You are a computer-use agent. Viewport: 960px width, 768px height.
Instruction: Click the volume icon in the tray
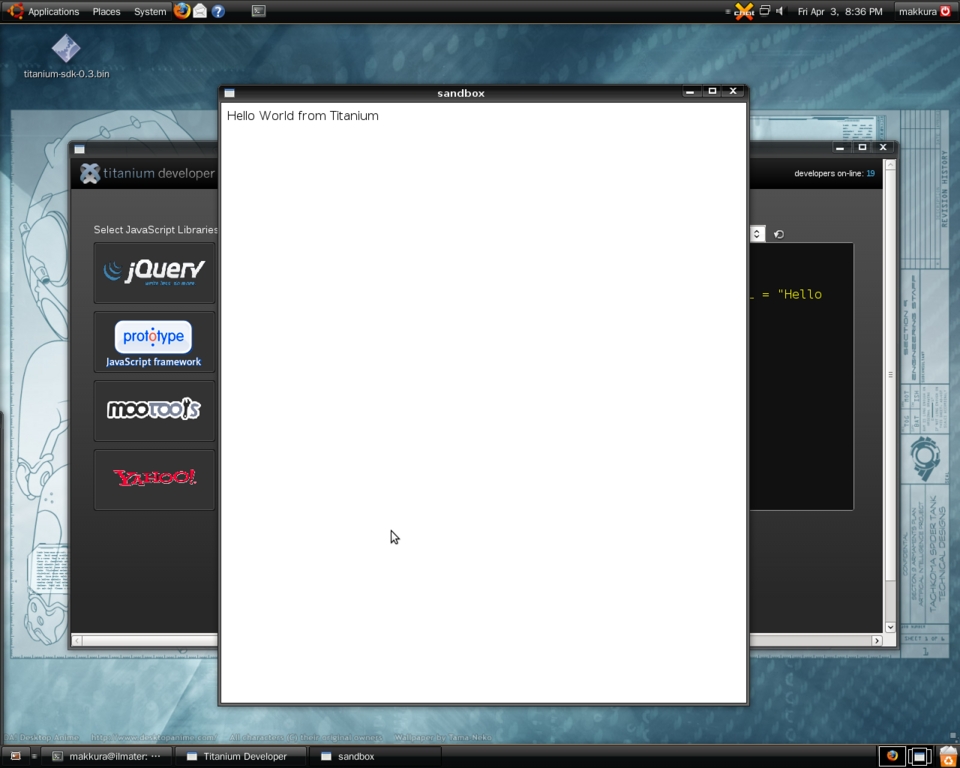[779, 11]
